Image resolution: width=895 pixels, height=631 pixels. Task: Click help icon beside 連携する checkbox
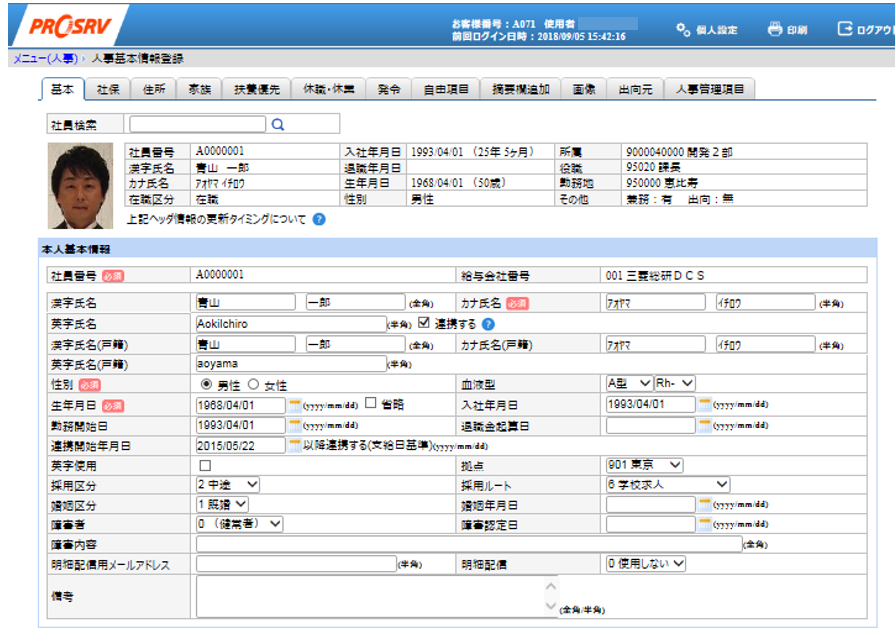[488, 324]
